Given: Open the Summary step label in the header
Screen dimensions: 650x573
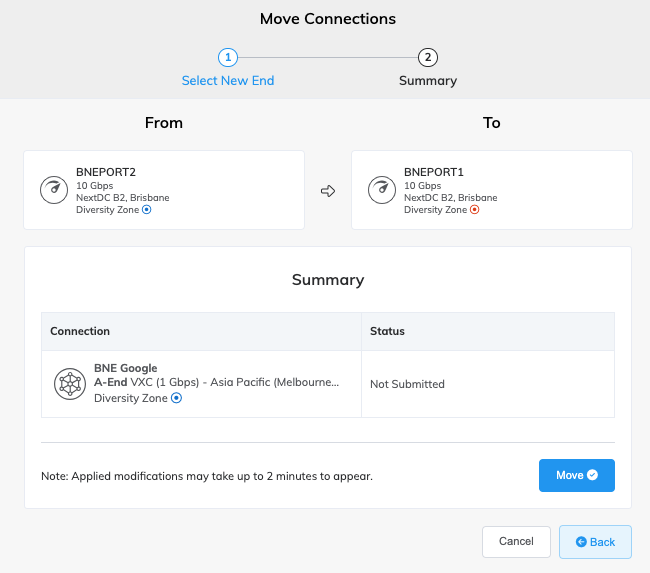Looking at the screenshot, I should (x=428, y=80).
